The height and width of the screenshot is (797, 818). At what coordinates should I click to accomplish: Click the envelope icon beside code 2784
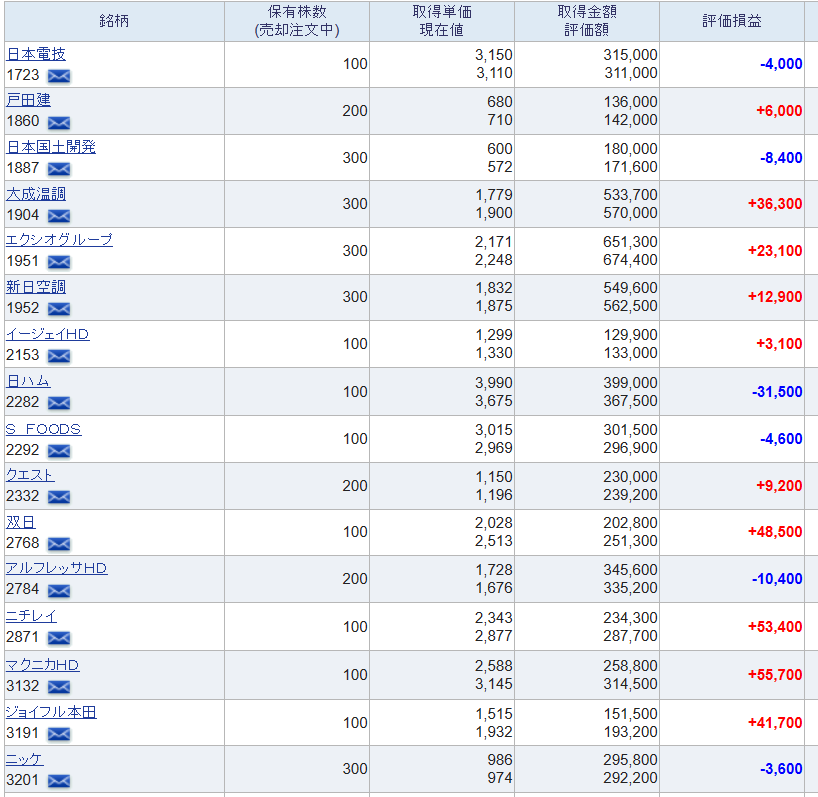pos(59,590)
